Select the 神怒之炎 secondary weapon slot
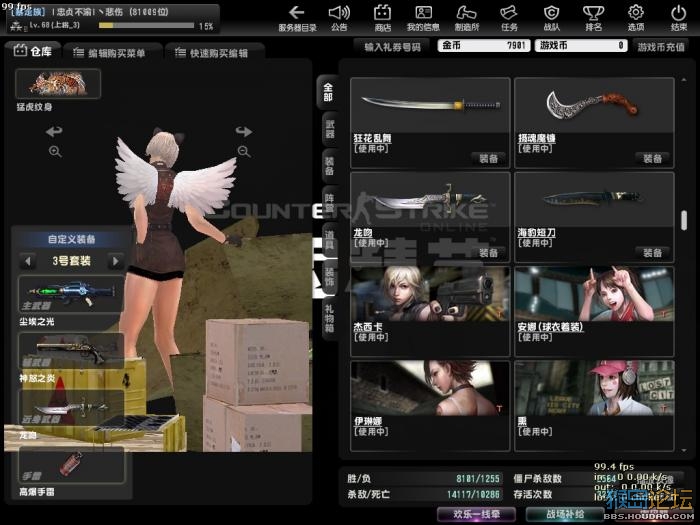 (x=71, y=351)
